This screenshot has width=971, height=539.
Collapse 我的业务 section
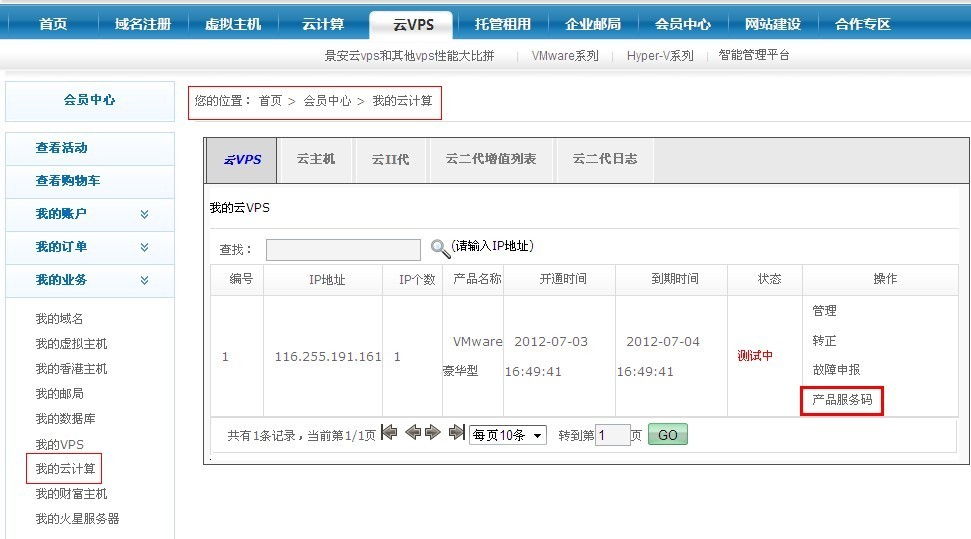point(145,280)
